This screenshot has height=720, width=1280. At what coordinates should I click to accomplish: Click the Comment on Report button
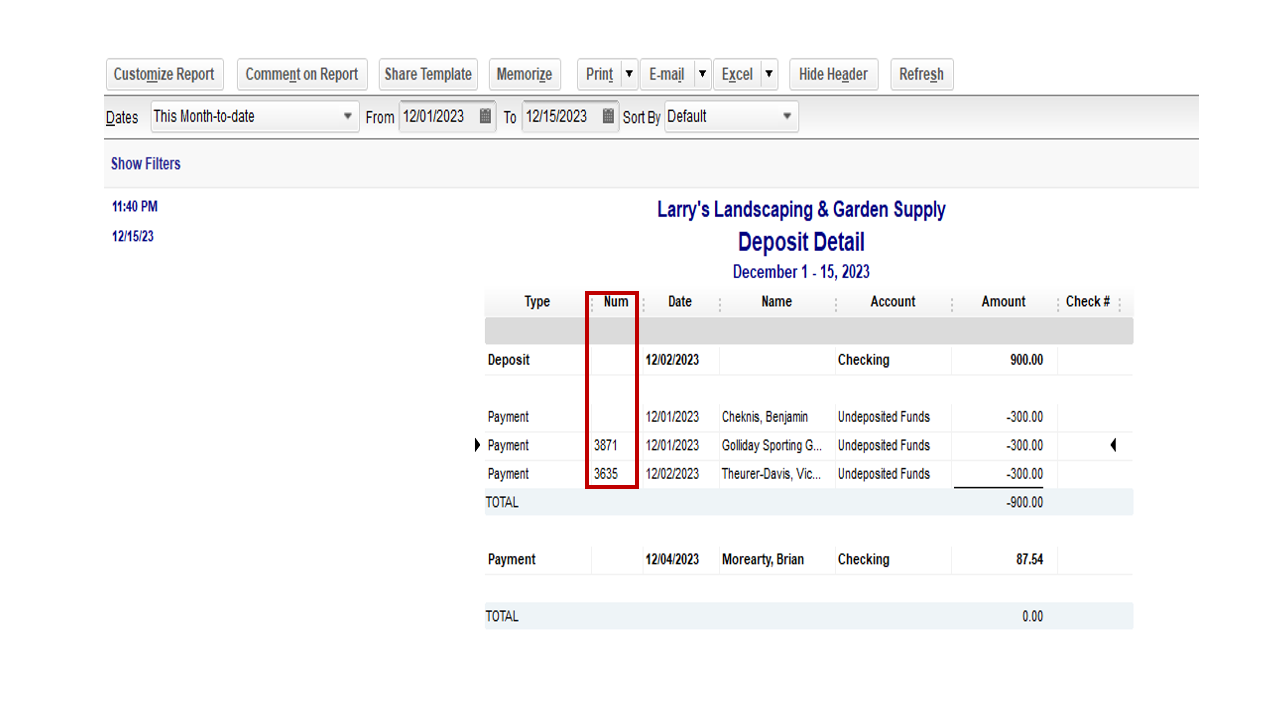(302, 73)
